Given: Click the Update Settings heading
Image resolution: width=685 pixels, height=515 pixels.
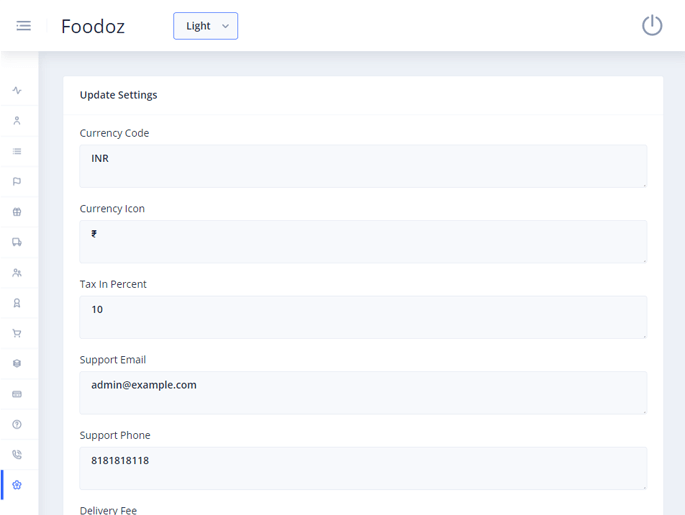Looking at the screenshot, I should click(x=118, y=95).
